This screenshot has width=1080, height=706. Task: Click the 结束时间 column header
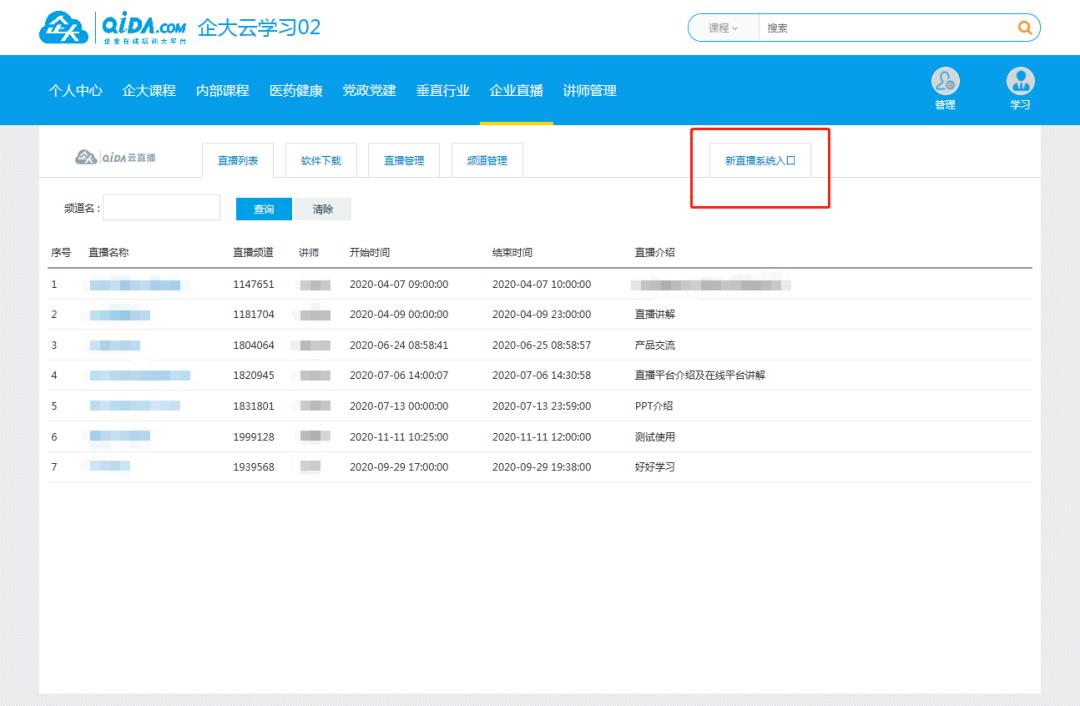pos(512,253)
